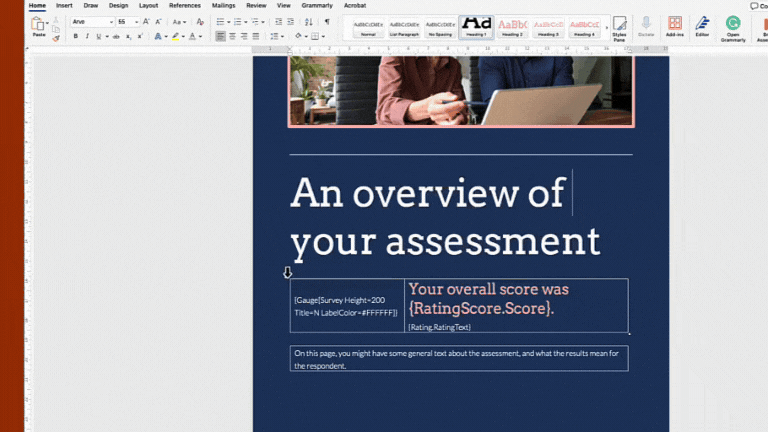This screenshot has height=432, width=768.
Task: Apply the No Spacing style
Action: 440,27
